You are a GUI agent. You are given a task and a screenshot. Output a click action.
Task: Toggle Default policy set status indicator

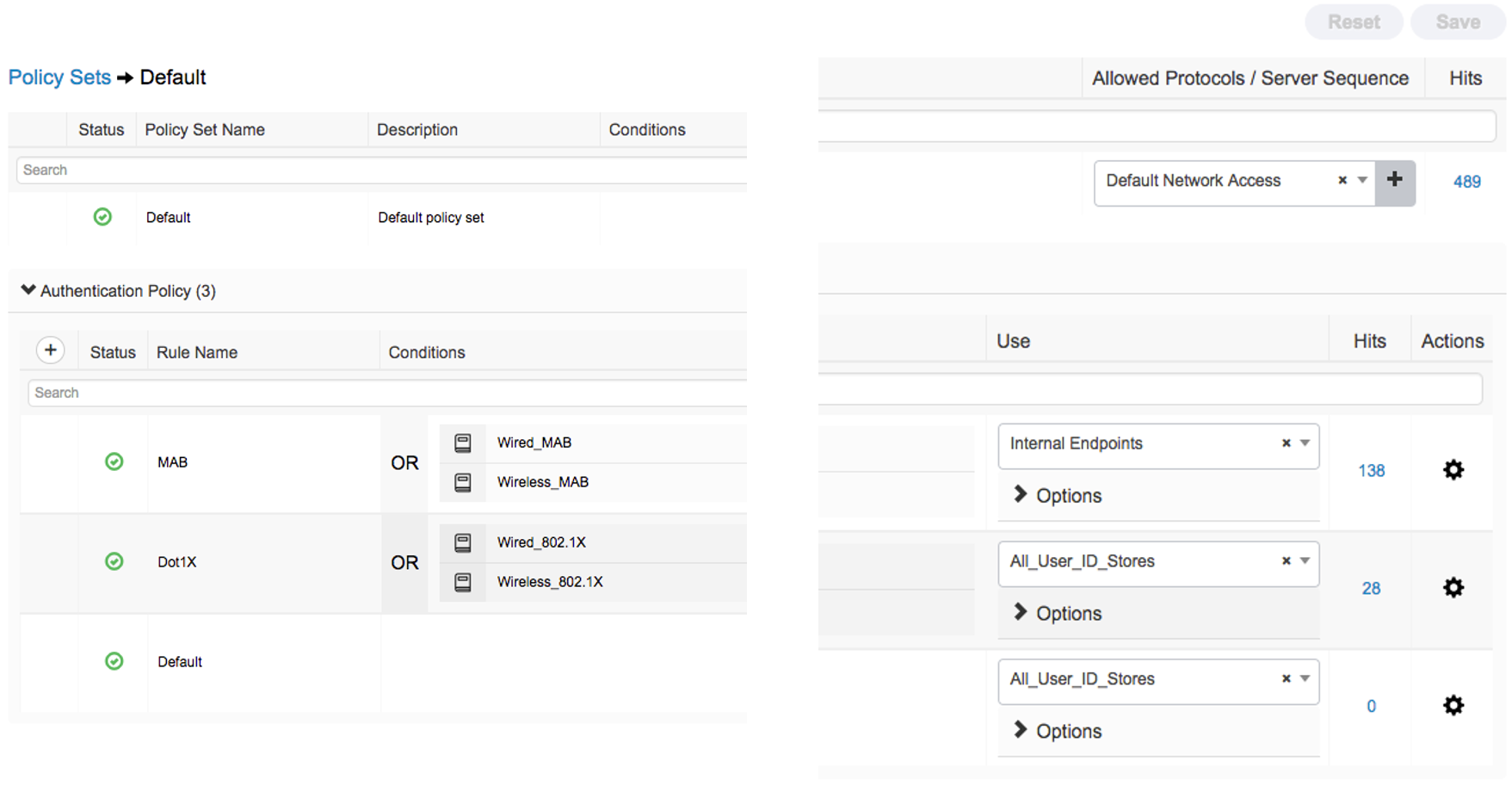click(x=102, y=217)
